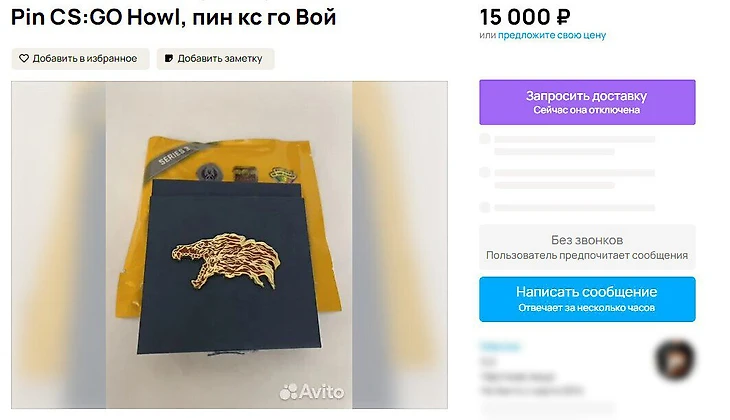Write to seller with Написать сообщение
This screenshot has width=730, height=420.
pos(587,299)
